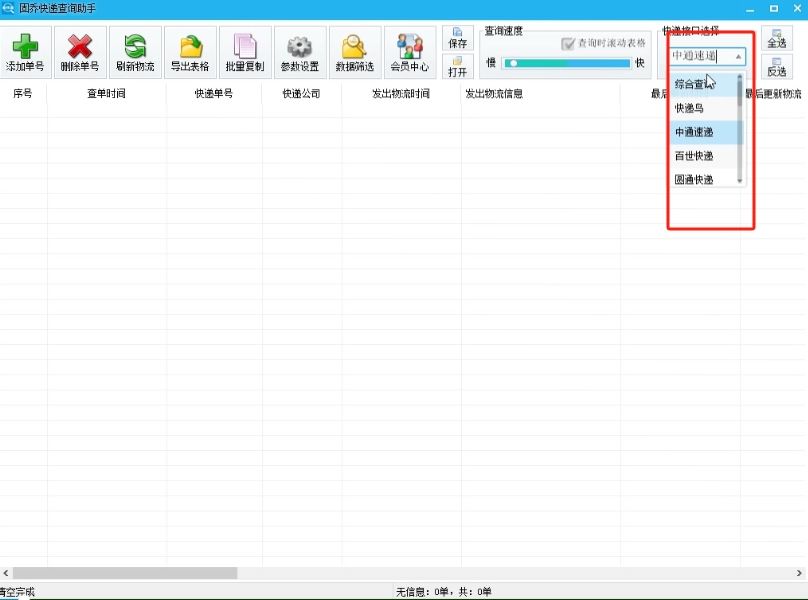Choose 圆通快递 from dropdown list

(705, 179)
